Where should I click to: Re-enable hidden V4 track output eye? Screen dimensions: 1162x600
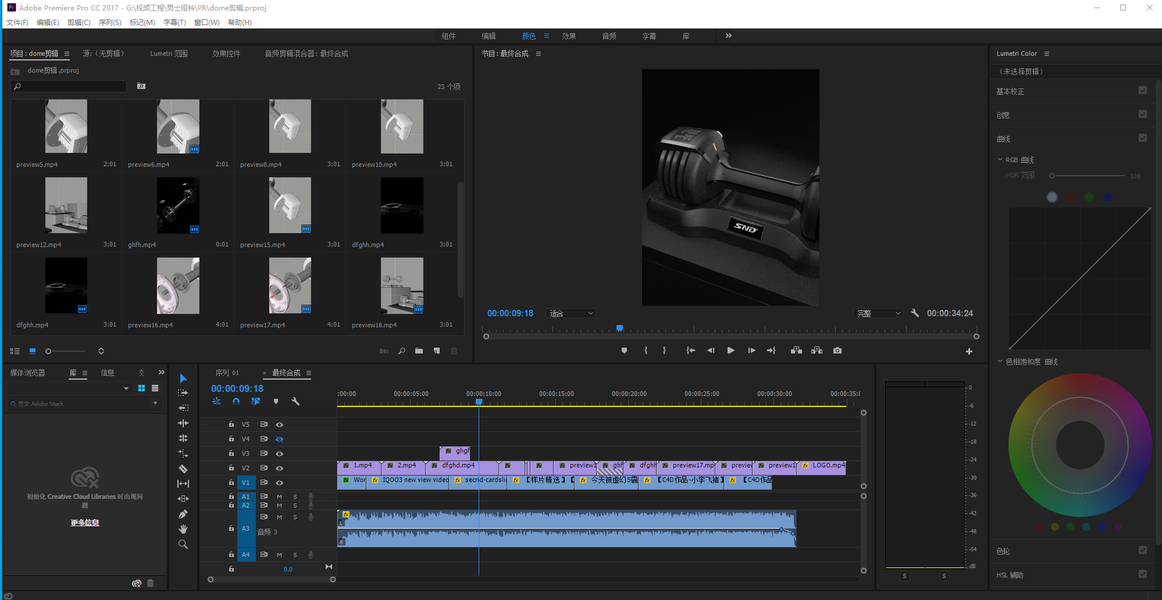click(x=279, y=439)
